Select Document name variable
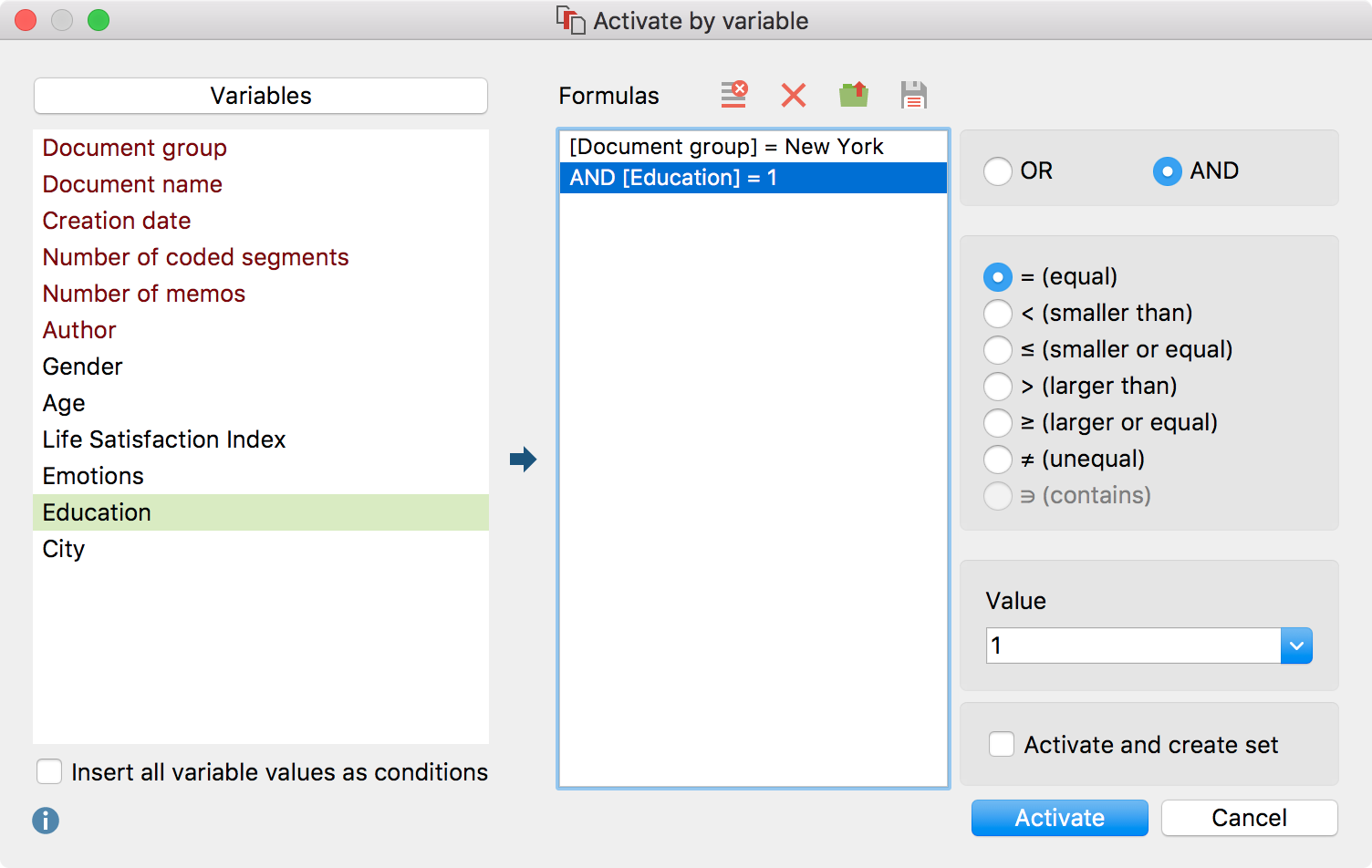1372x868 pixels. [x=261, y=184]
